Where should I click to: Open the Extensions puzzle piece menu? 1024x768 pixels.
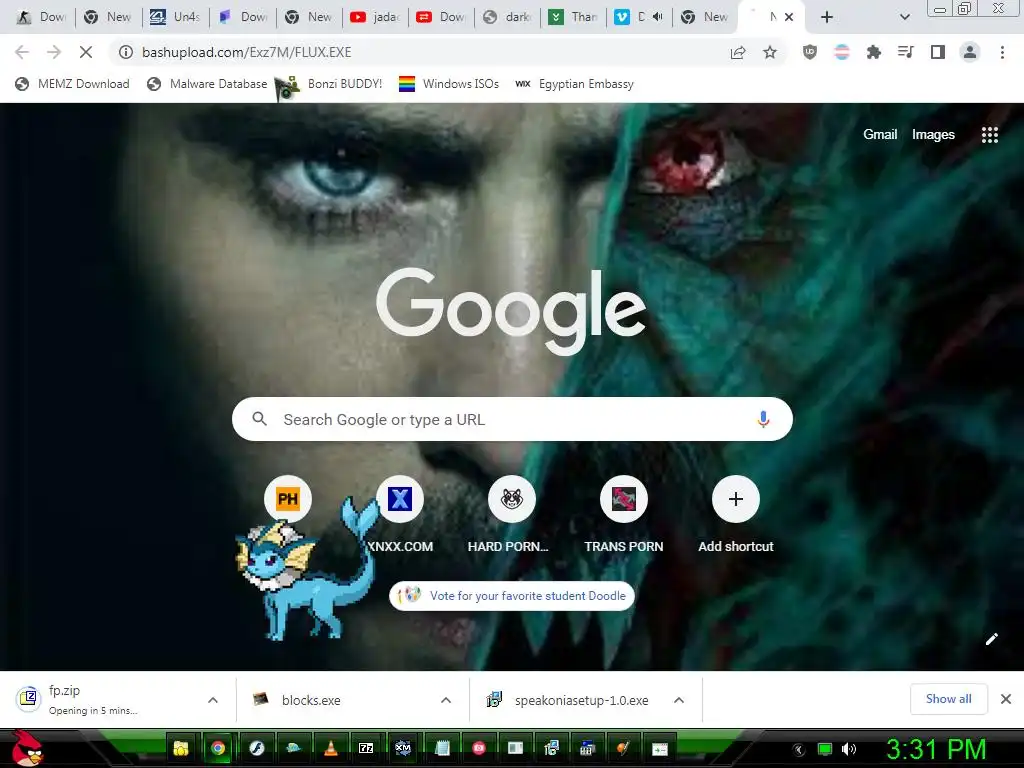click(874, 52)
